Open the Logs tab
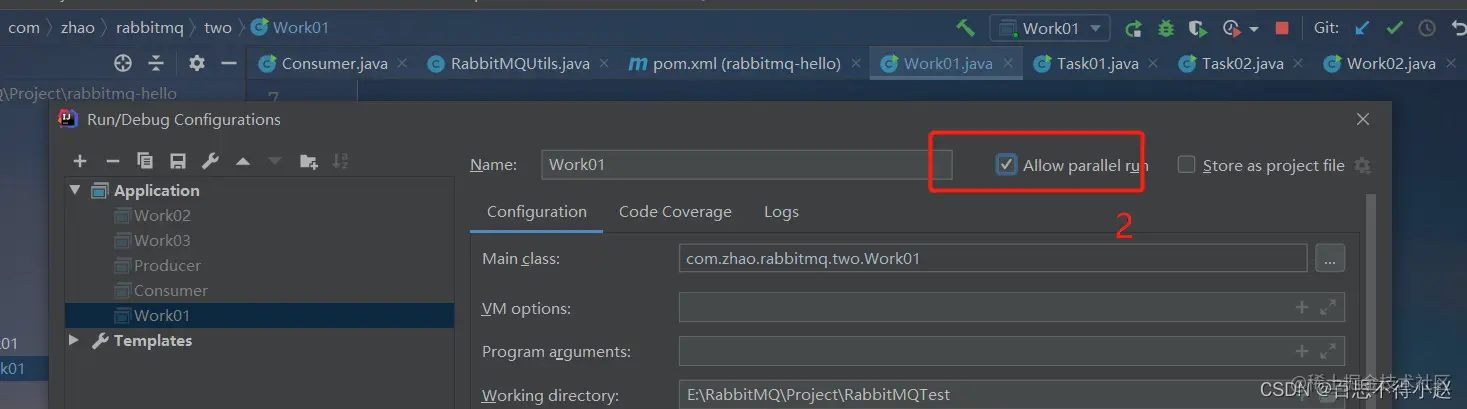This screenshot has width=1467, height=409. 781,212
